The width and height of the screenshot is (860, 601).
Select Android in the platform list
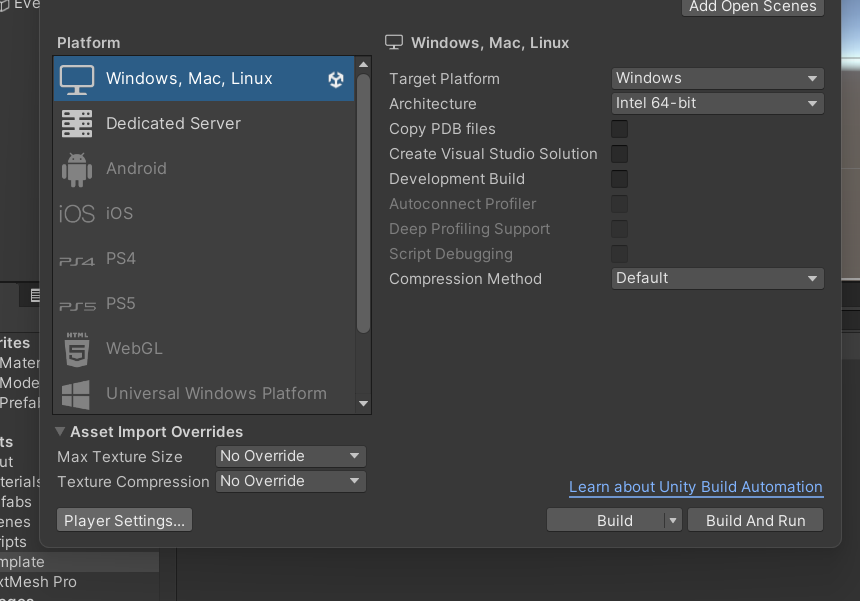click(204, 169)
